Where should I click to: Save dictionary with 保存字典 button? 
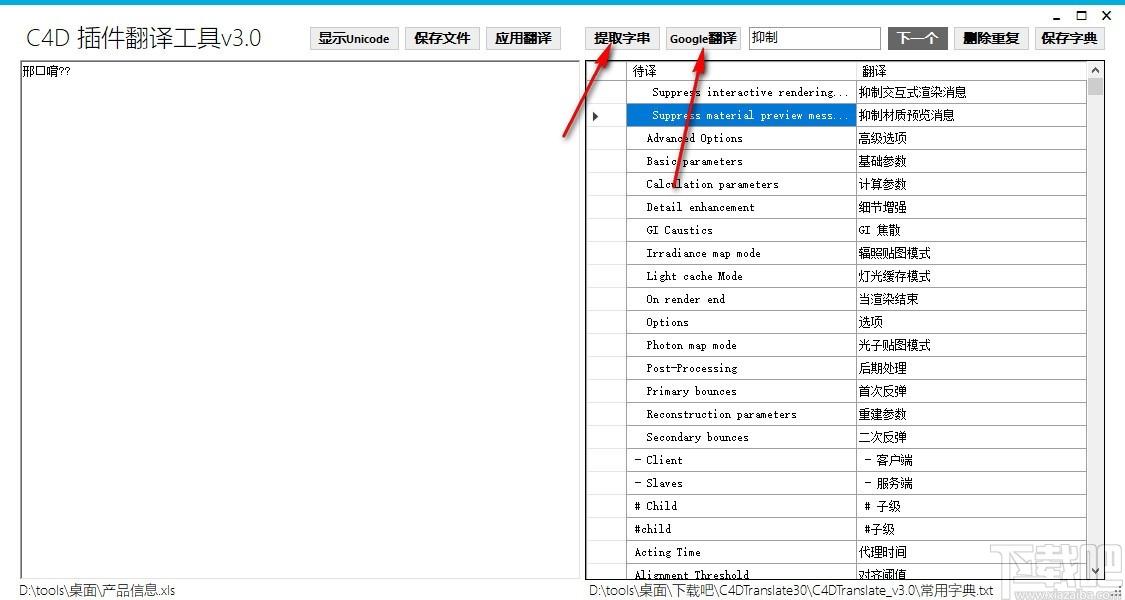pos(1069,39)
